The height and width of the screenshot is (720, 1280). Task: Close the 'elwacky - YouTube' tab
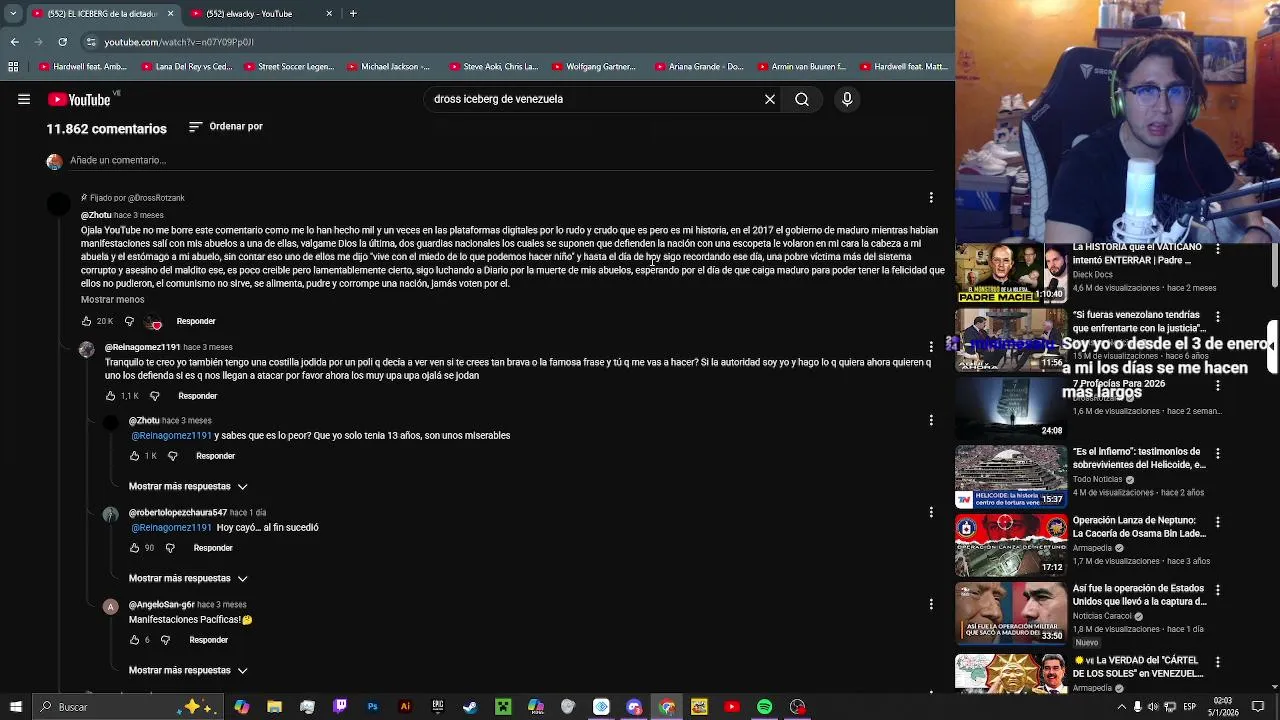pyautogui.click(x=329, y=13)
